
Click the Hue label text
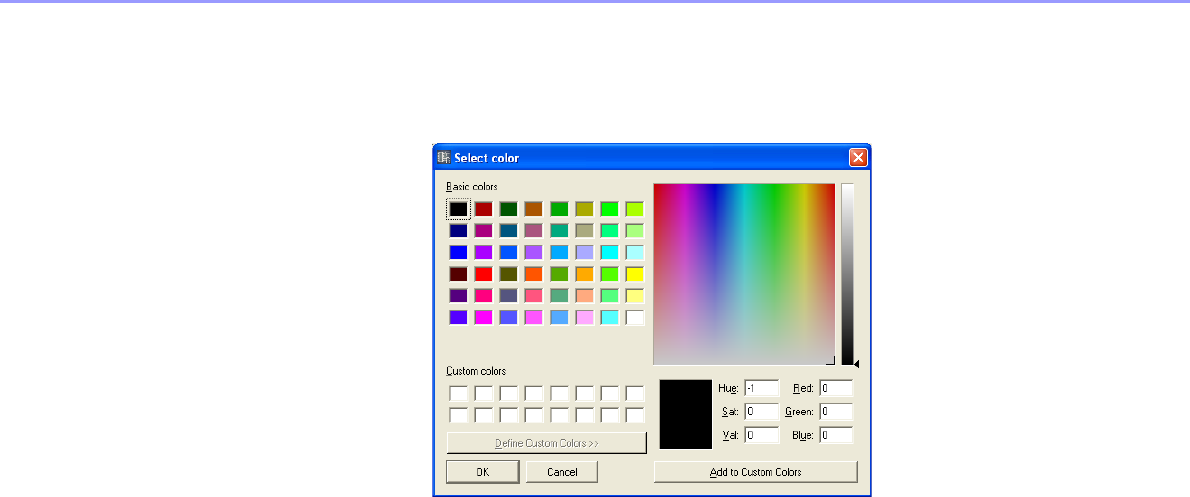click(x=728, y=388)
